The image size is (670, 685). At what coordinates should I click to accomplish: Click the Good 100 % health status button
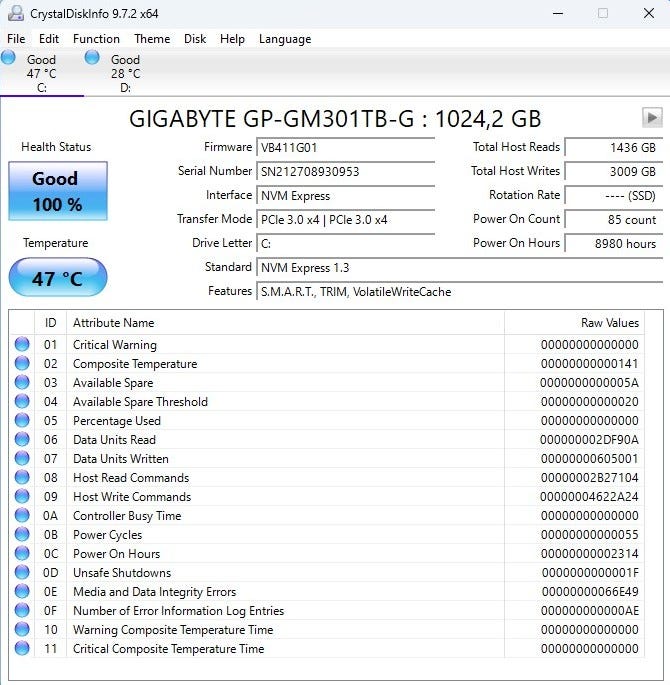click(57, 191)
